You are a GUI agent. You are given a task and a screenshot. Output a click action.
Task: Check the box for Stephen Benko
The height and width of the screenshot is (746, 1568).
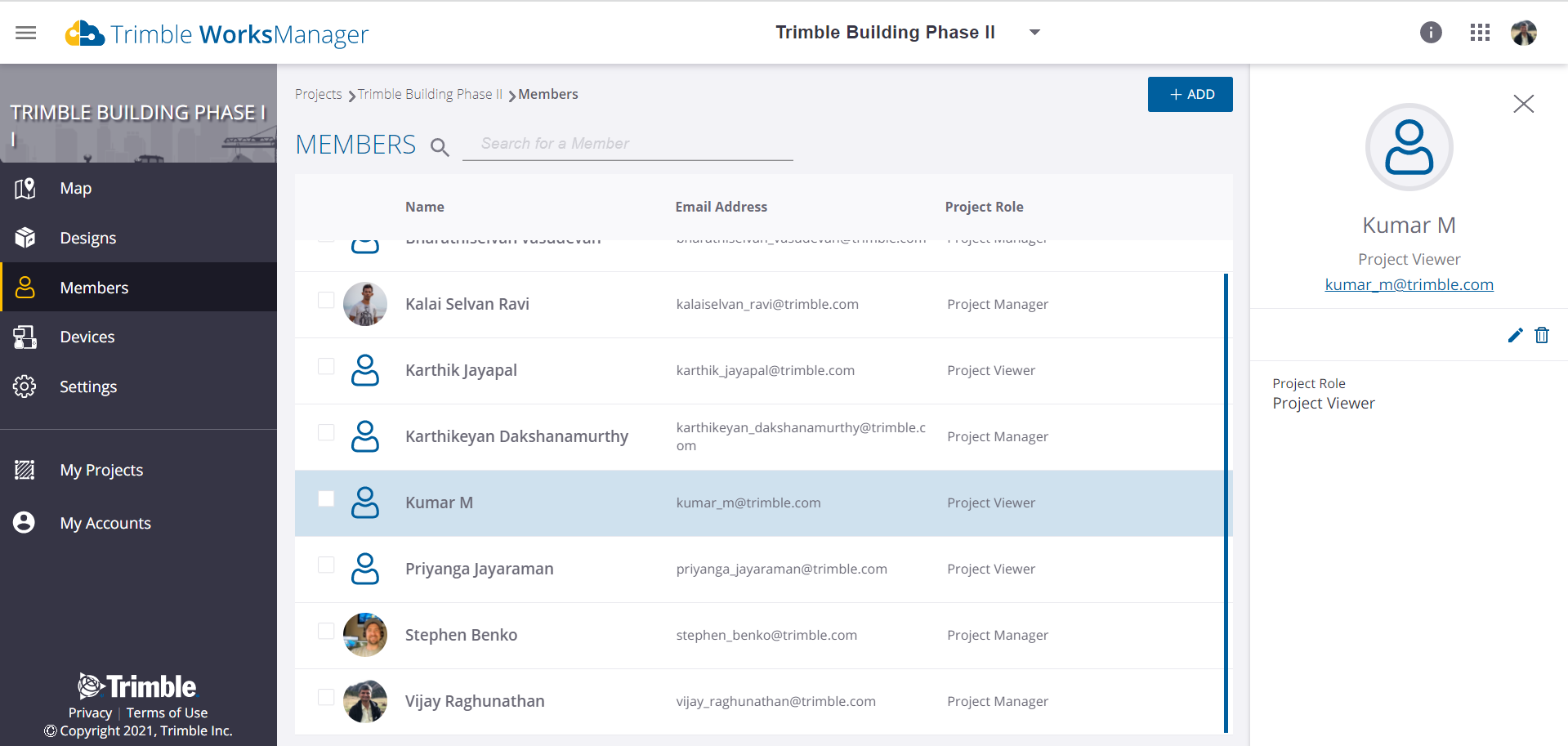326,630
